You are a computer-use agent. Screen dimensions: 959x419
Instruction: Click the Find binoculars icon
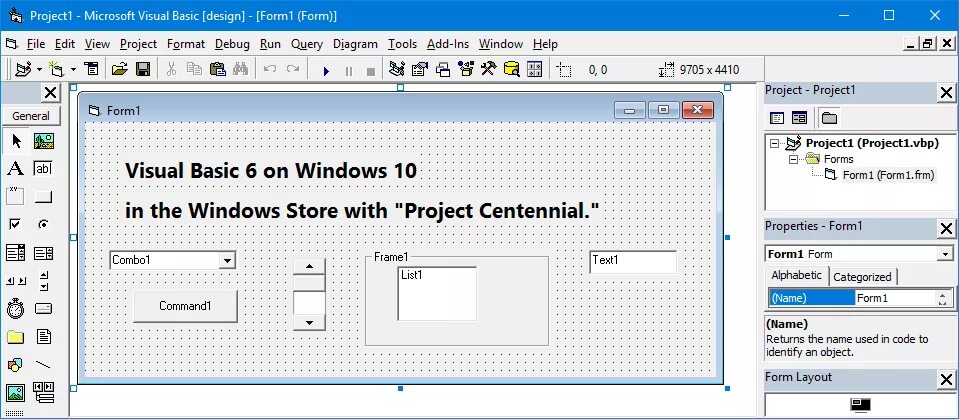(x=240, y=69)
